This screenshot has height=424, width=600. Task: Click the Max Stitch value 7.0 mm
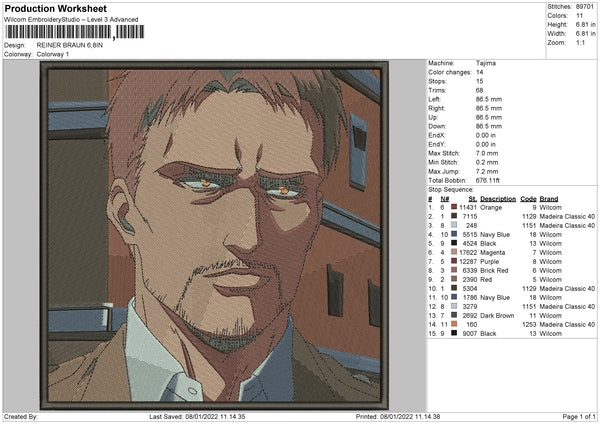pos(487,153)
